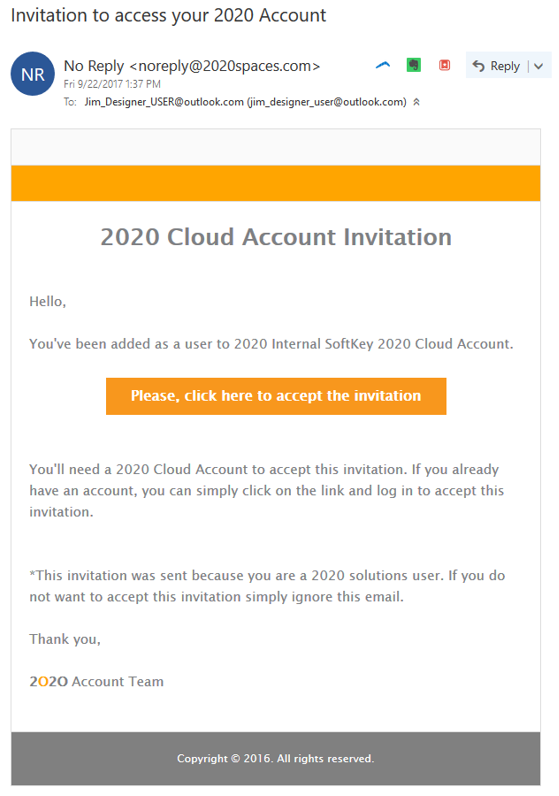Collapse the recipient list with the double chevron
The width and height of the screenshot is (559, 796).
coord(416,102)
